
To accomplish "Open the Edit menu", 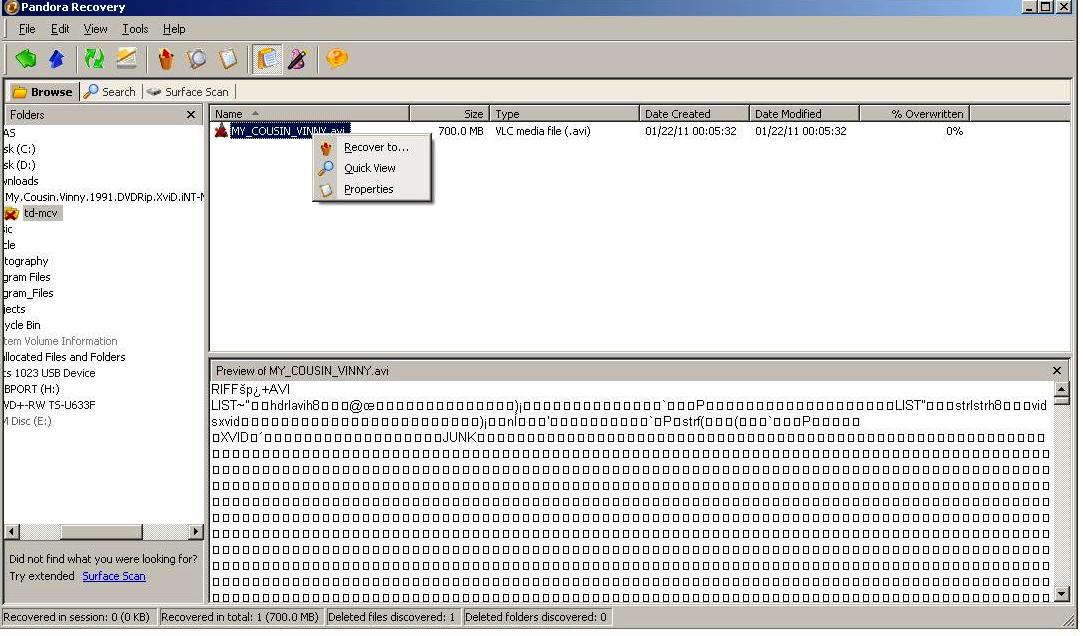I will (x=60, y=29).
